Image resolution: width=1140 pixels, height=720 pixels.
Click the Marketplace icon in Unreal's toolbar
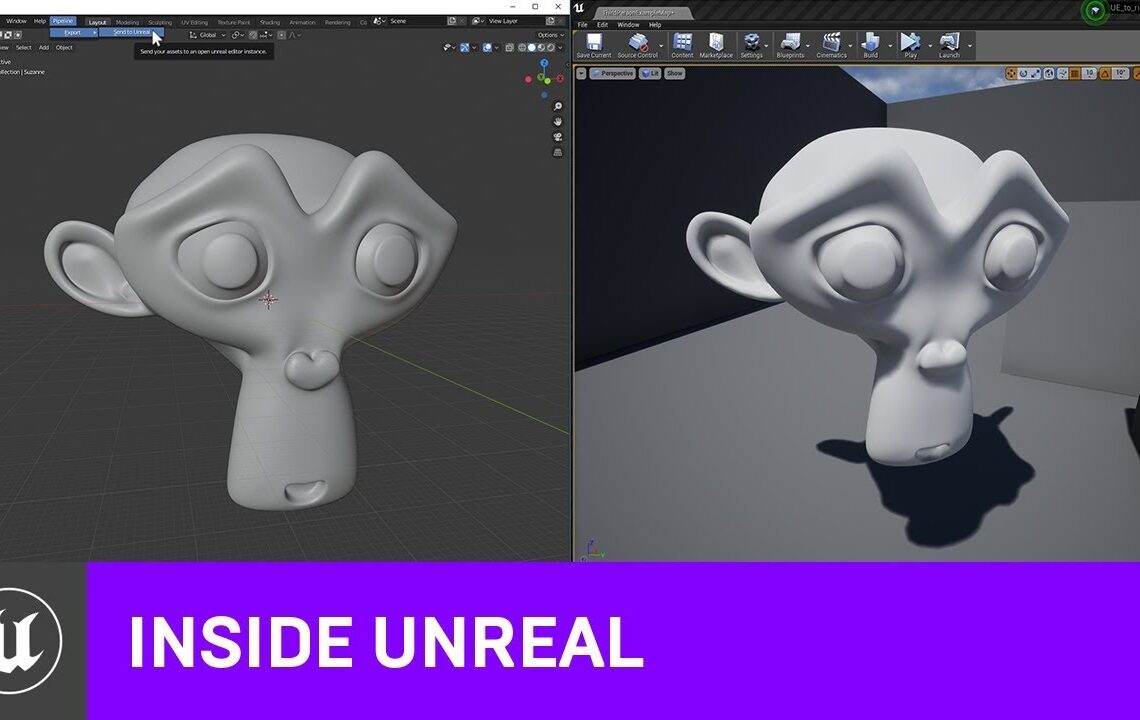tap(716, 42)
